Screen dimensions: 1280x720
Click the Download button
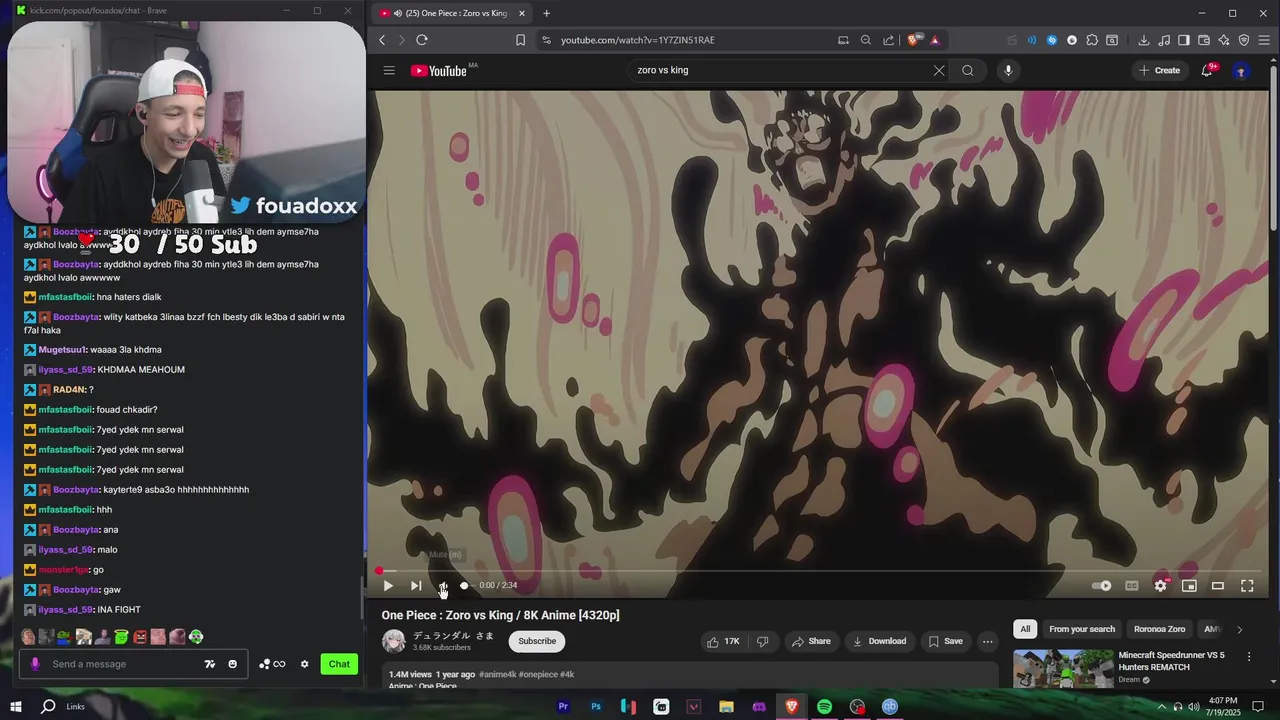879,641
